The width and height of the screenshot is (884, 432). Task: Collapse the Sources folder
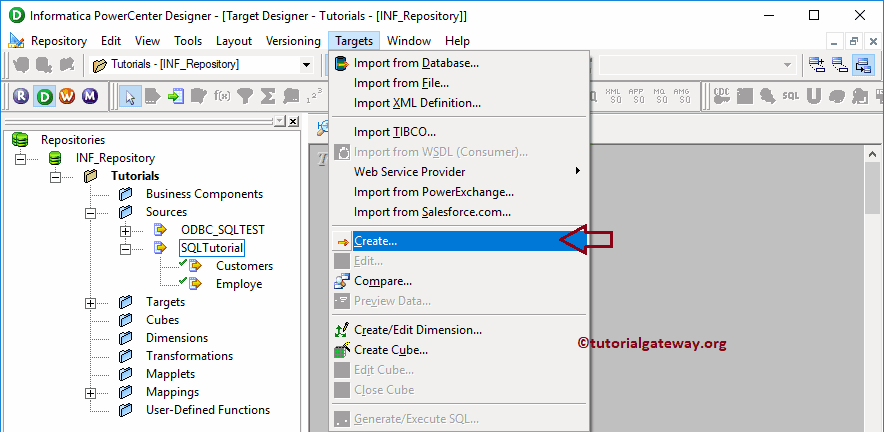click(x=90, y=213)
